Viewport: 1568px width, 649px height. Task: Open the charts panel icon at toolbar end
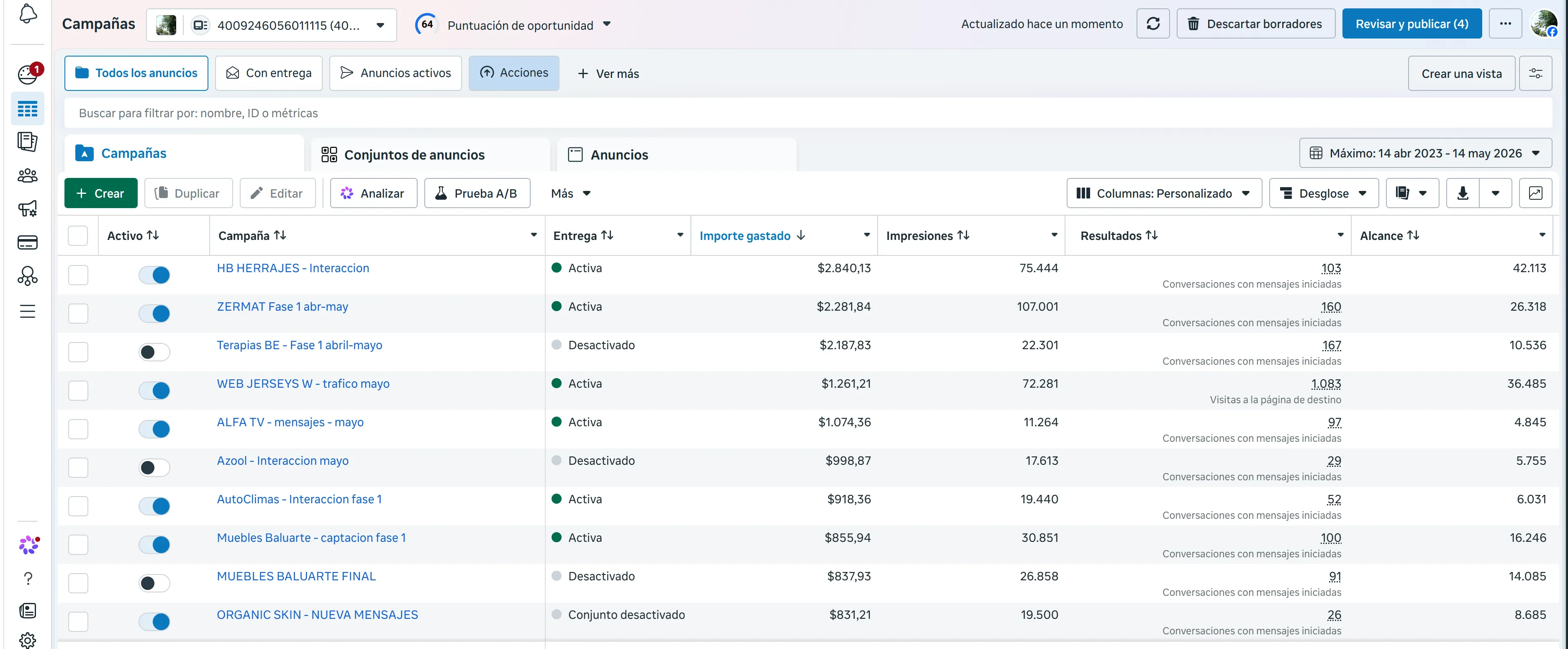pyautogui.click(x=1535, y=193)
